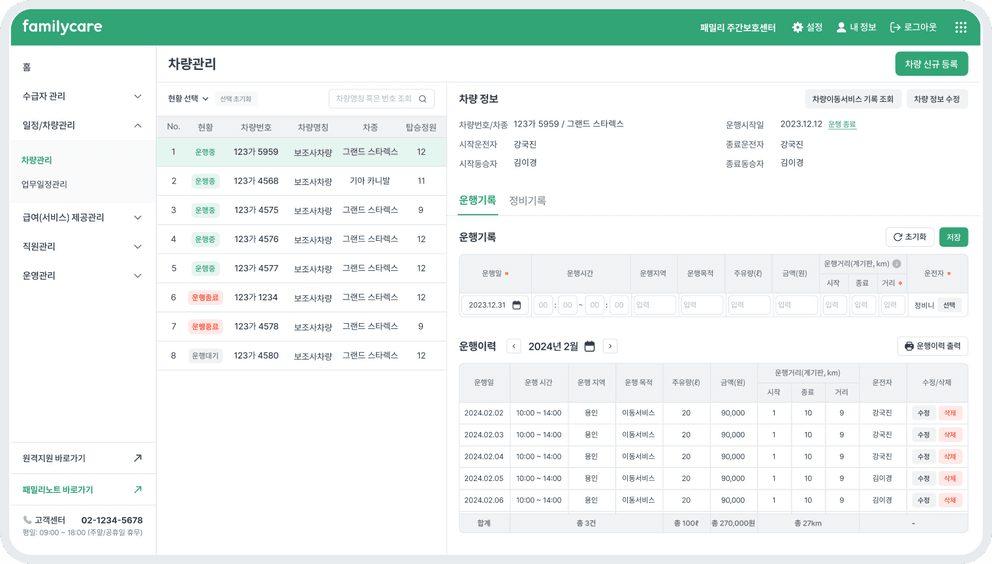The image size is (992, 564).
Task: Open Family Note external link arrow
Action: [x=137, y=489]
